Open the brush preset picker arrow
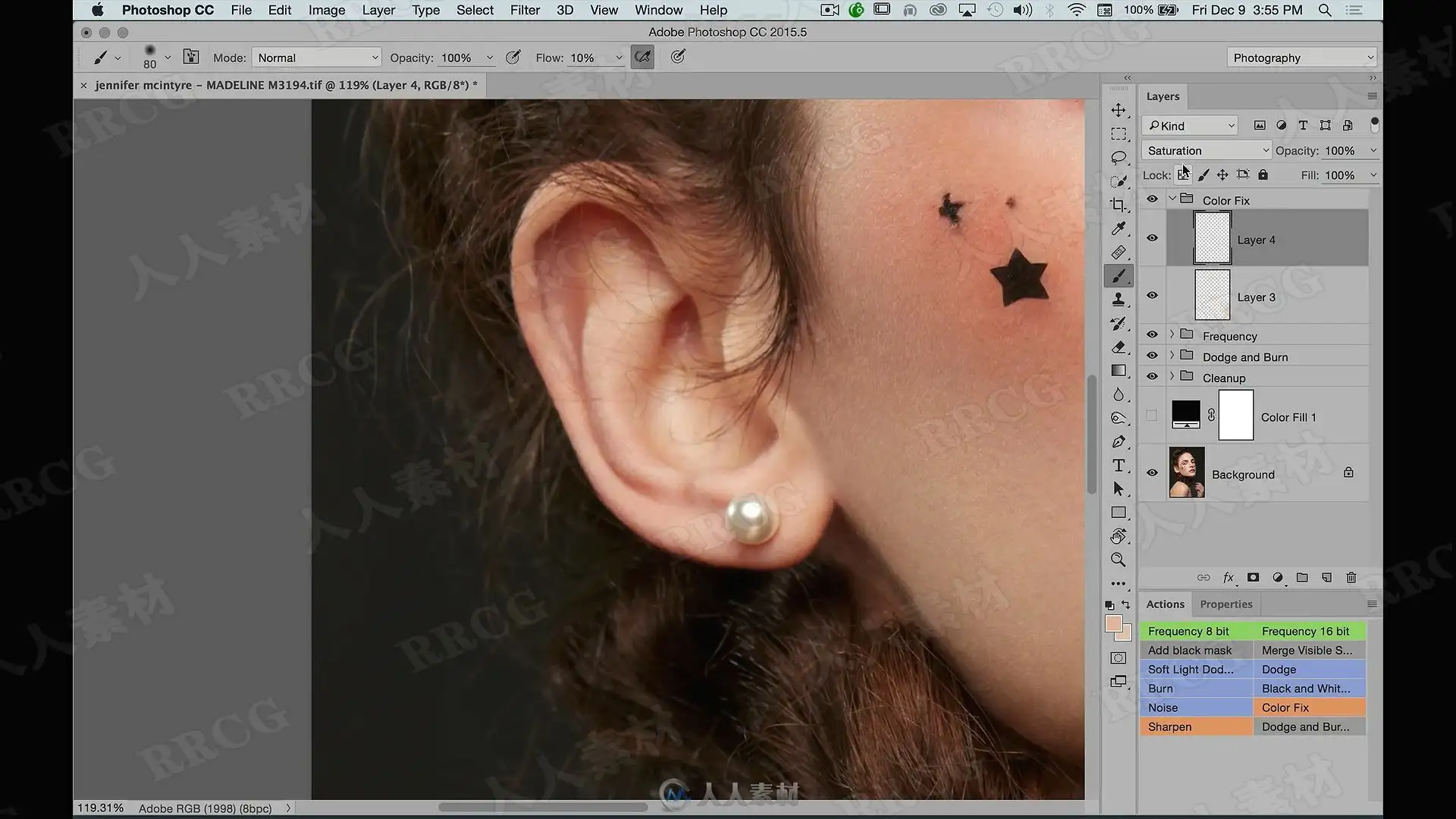1456x819 pixels. [x=168, y=58]
